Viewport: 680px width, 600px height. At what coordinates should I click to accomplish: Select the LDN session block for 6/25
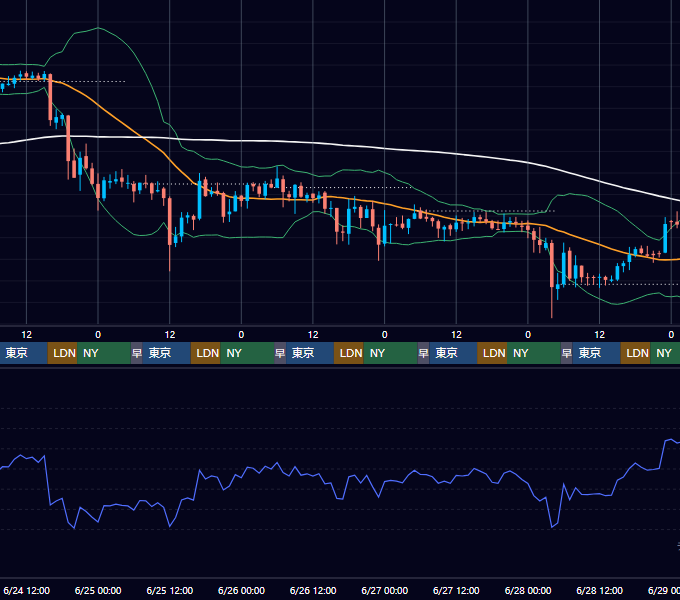[206, 353]
